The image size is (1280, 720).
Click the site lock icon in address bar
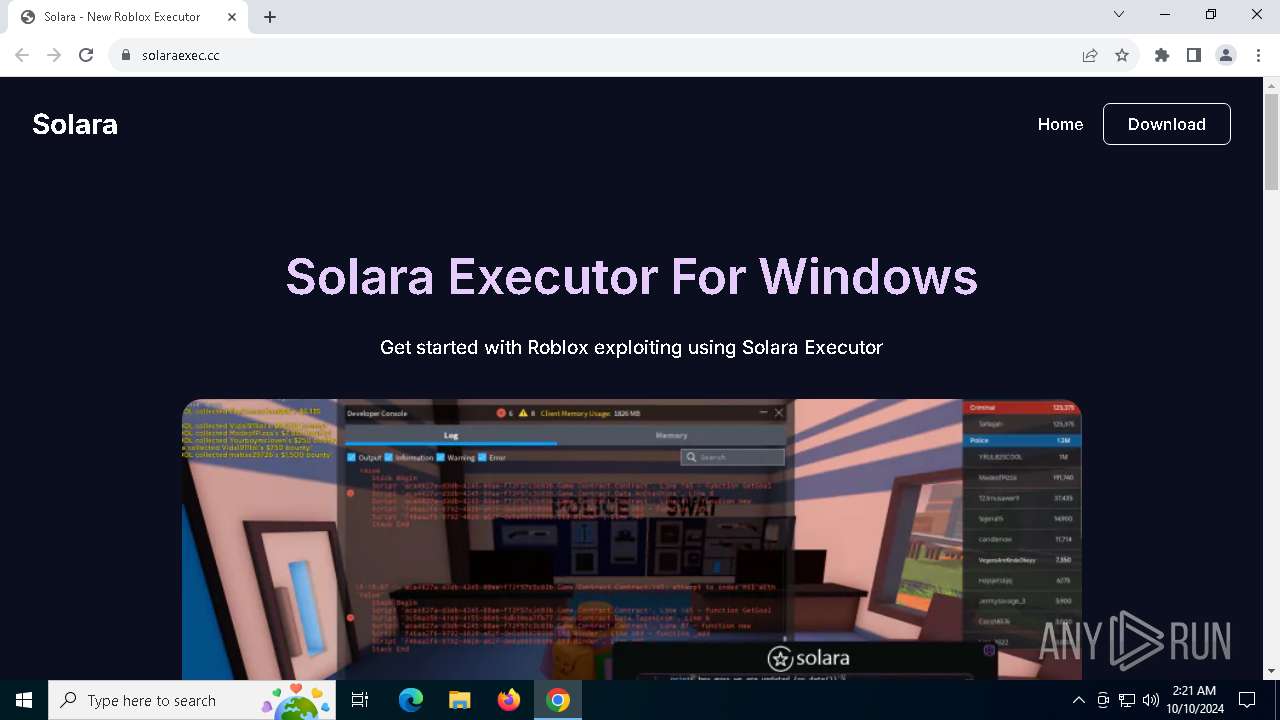click(x=126, y=55)
